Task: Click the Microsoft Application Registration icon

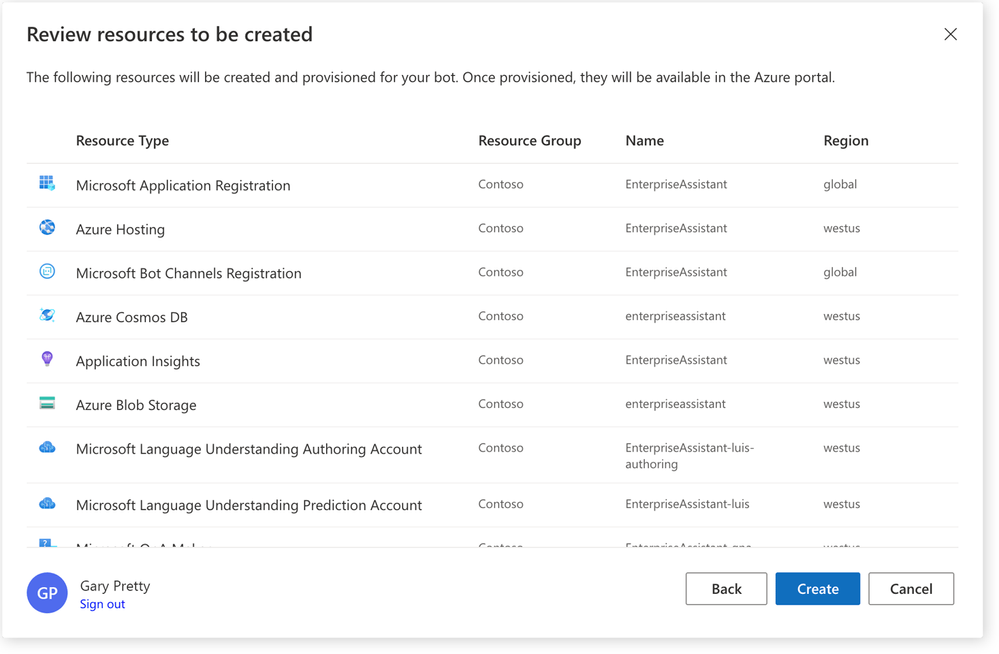Action: tap(47, 184)
